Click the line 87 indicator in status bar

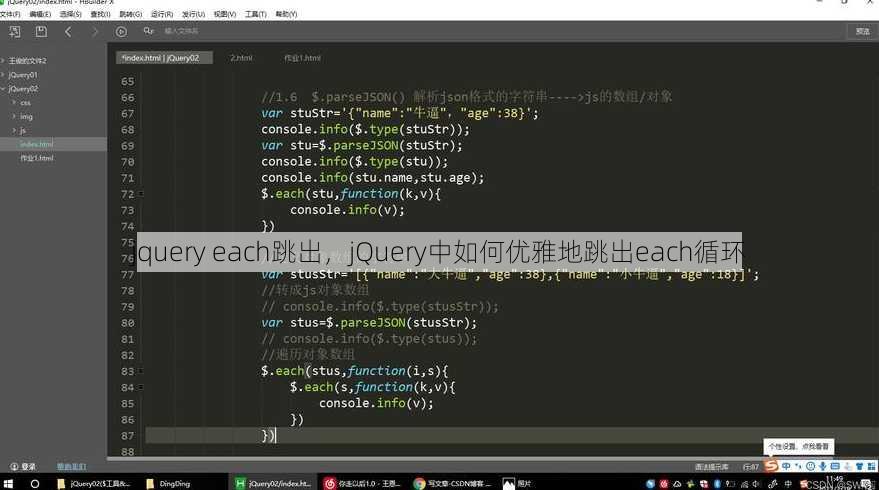click(x=751, y=466)
